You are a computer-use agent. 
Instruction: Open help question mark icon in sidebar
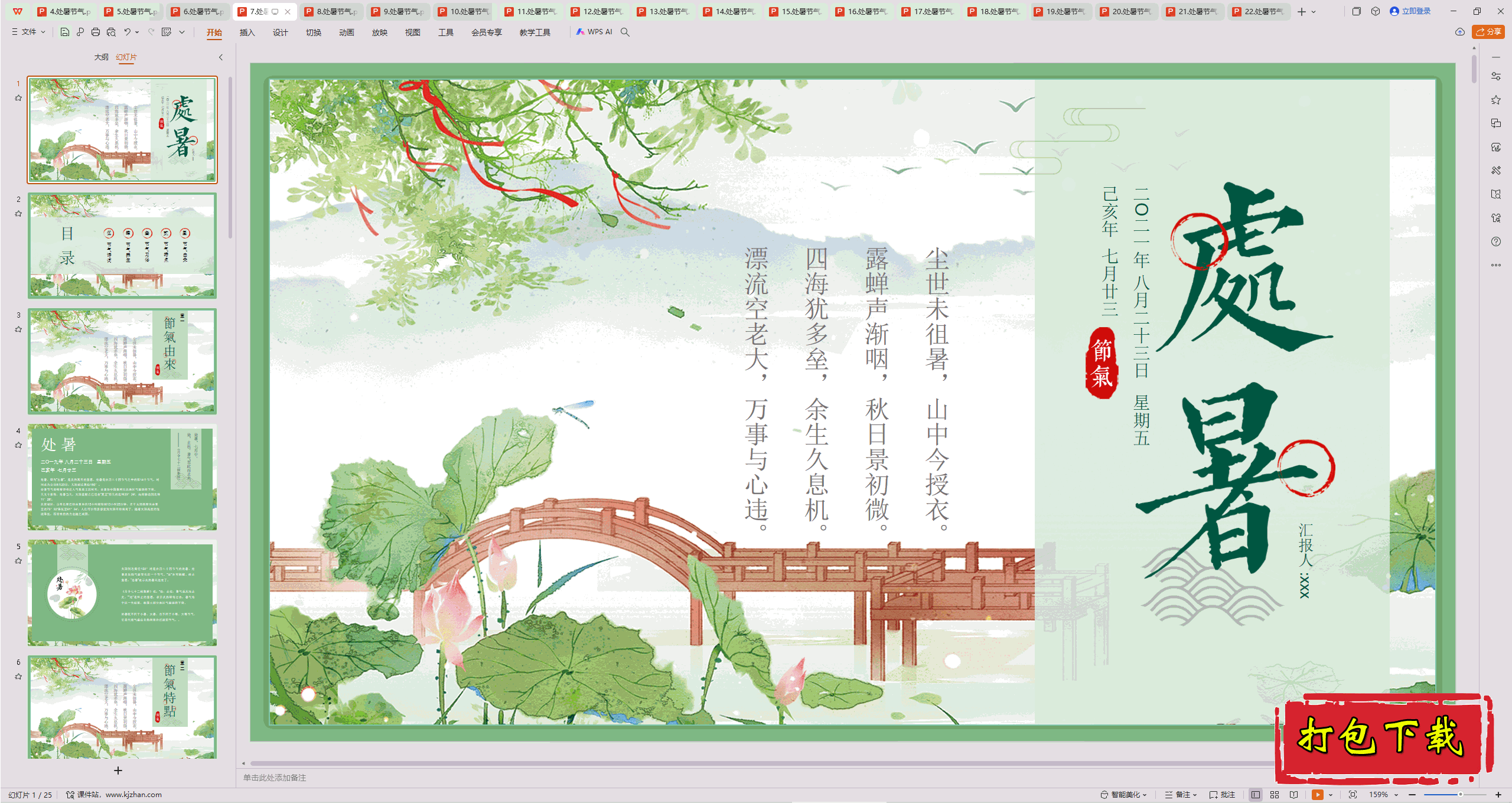1496,241
